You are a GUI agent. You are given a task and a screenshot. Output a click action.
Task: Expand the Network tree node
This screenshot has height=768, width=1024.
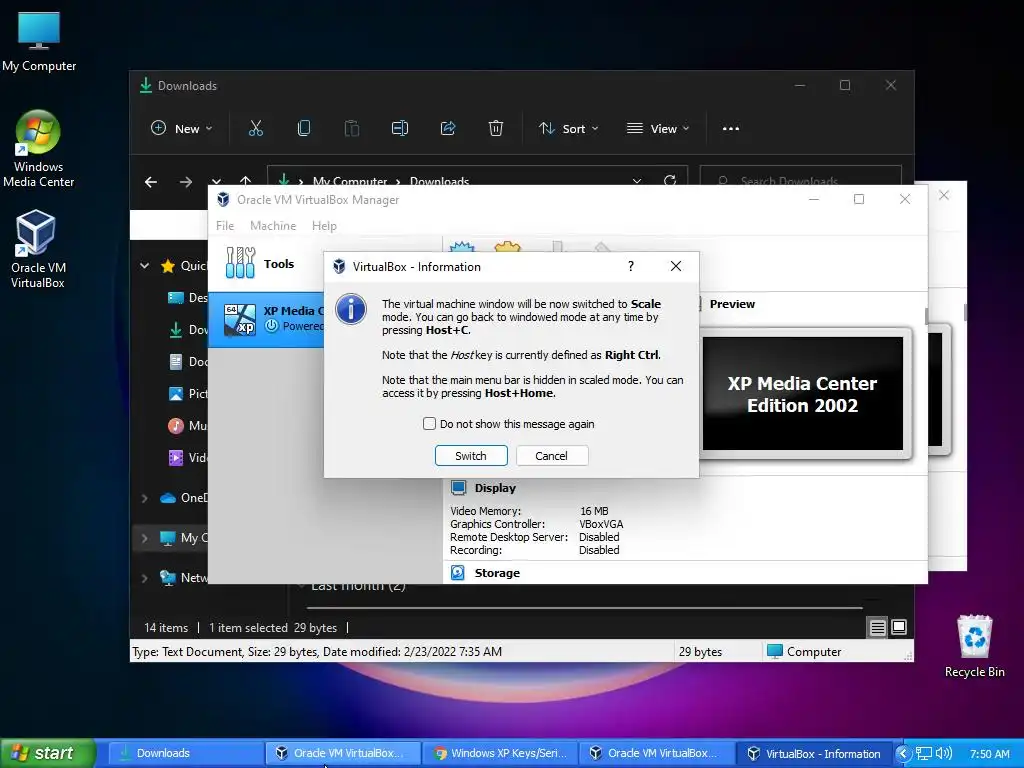click(x=145, y=578)
